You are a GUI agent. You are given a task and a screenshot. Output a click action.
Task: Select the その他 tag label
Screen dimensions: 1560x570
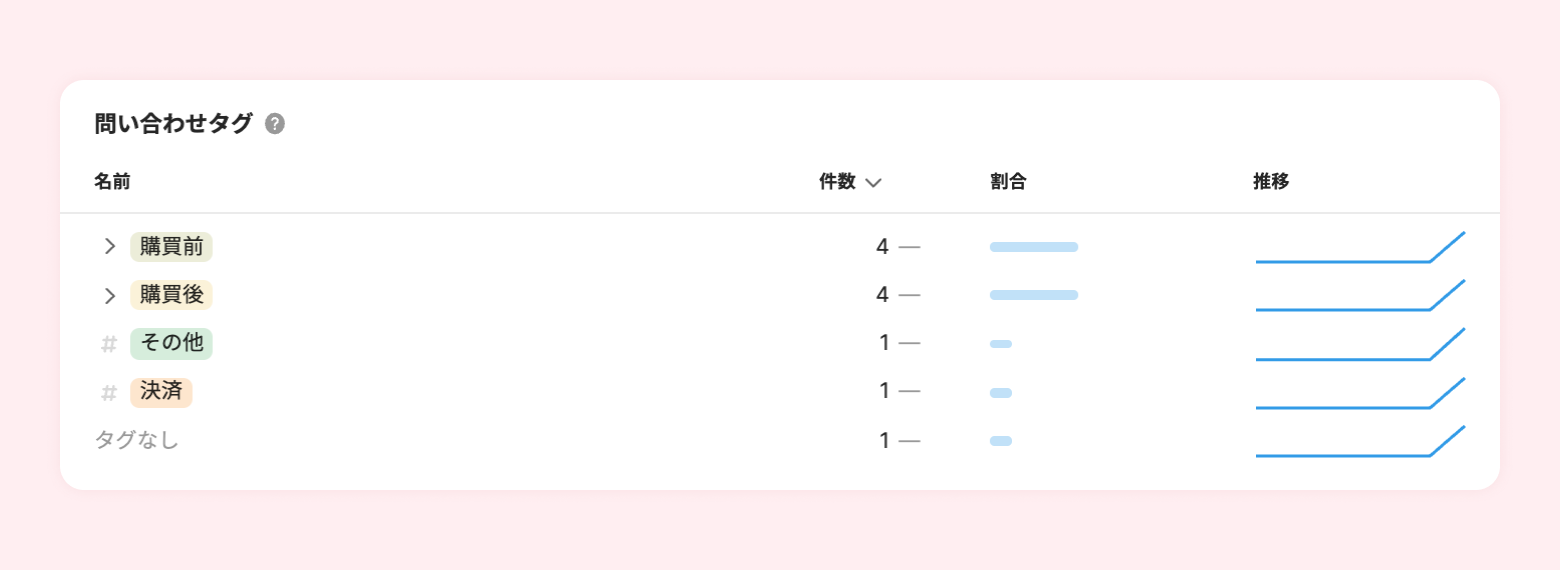tap(171, 343)
